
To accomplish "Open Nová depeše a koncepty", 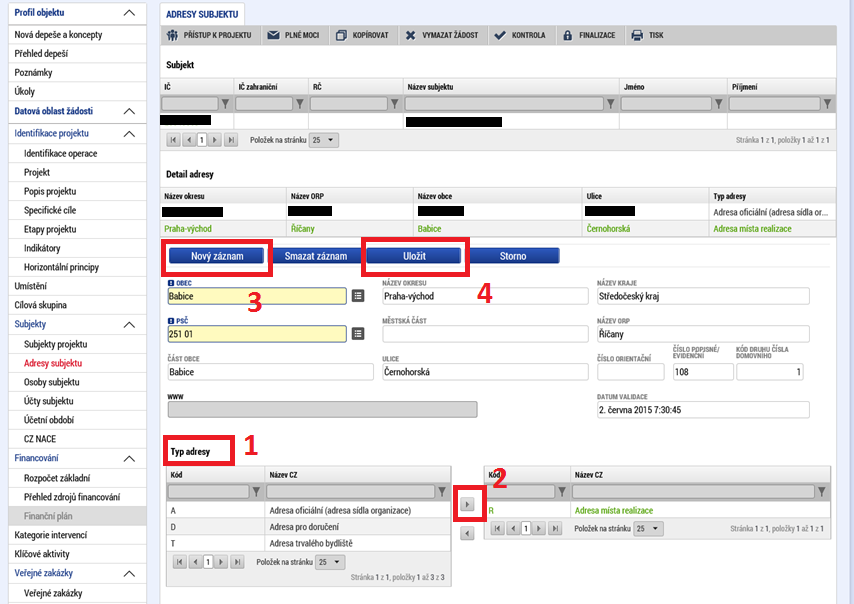I will tap(77, 34).
